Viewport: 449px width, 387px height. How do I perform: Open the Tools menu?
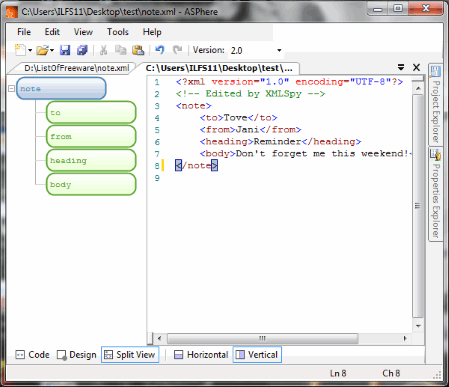[x=118, y=32]
